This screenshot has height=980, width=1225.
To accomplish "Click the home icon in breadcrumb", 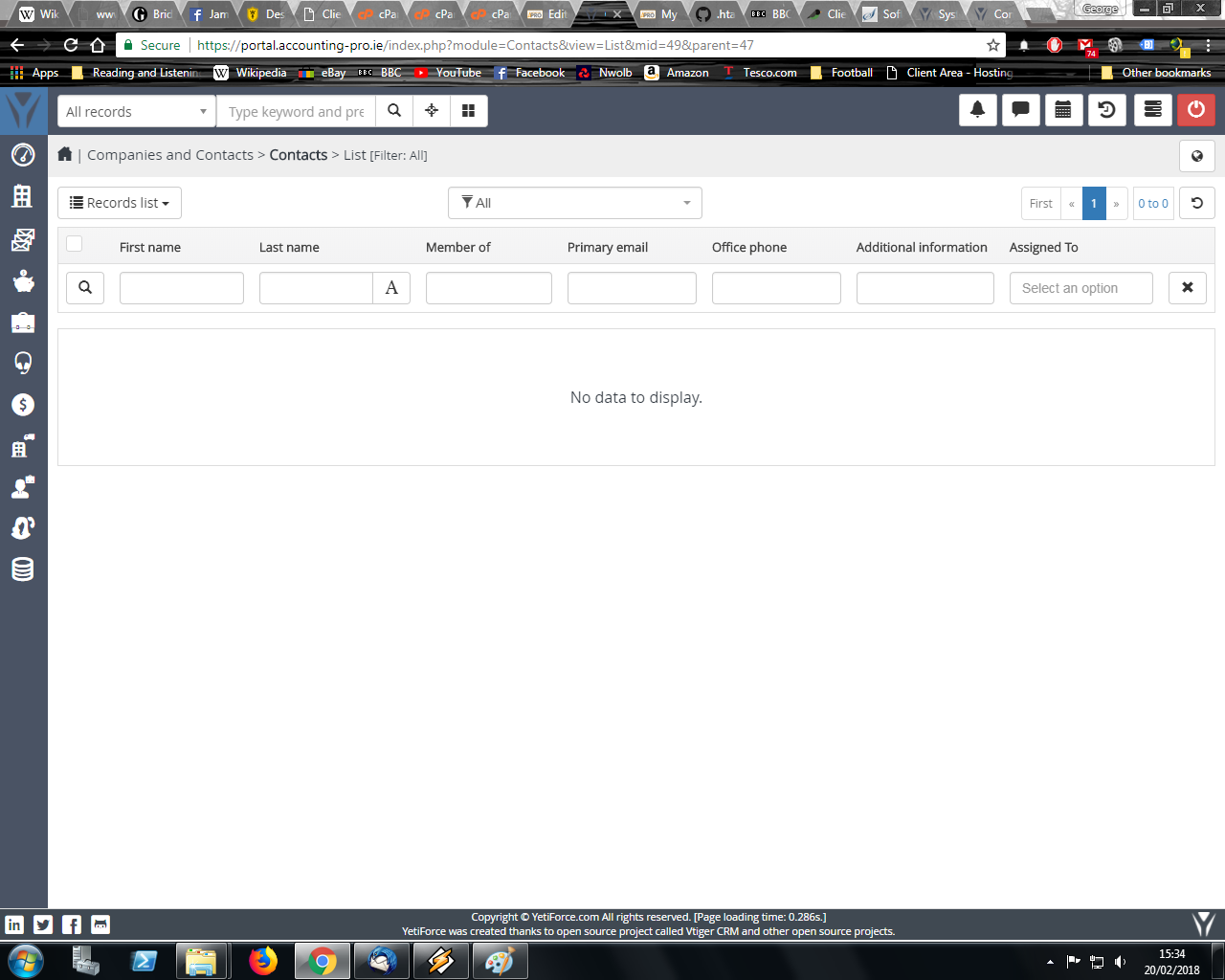I will pos(65,154).
